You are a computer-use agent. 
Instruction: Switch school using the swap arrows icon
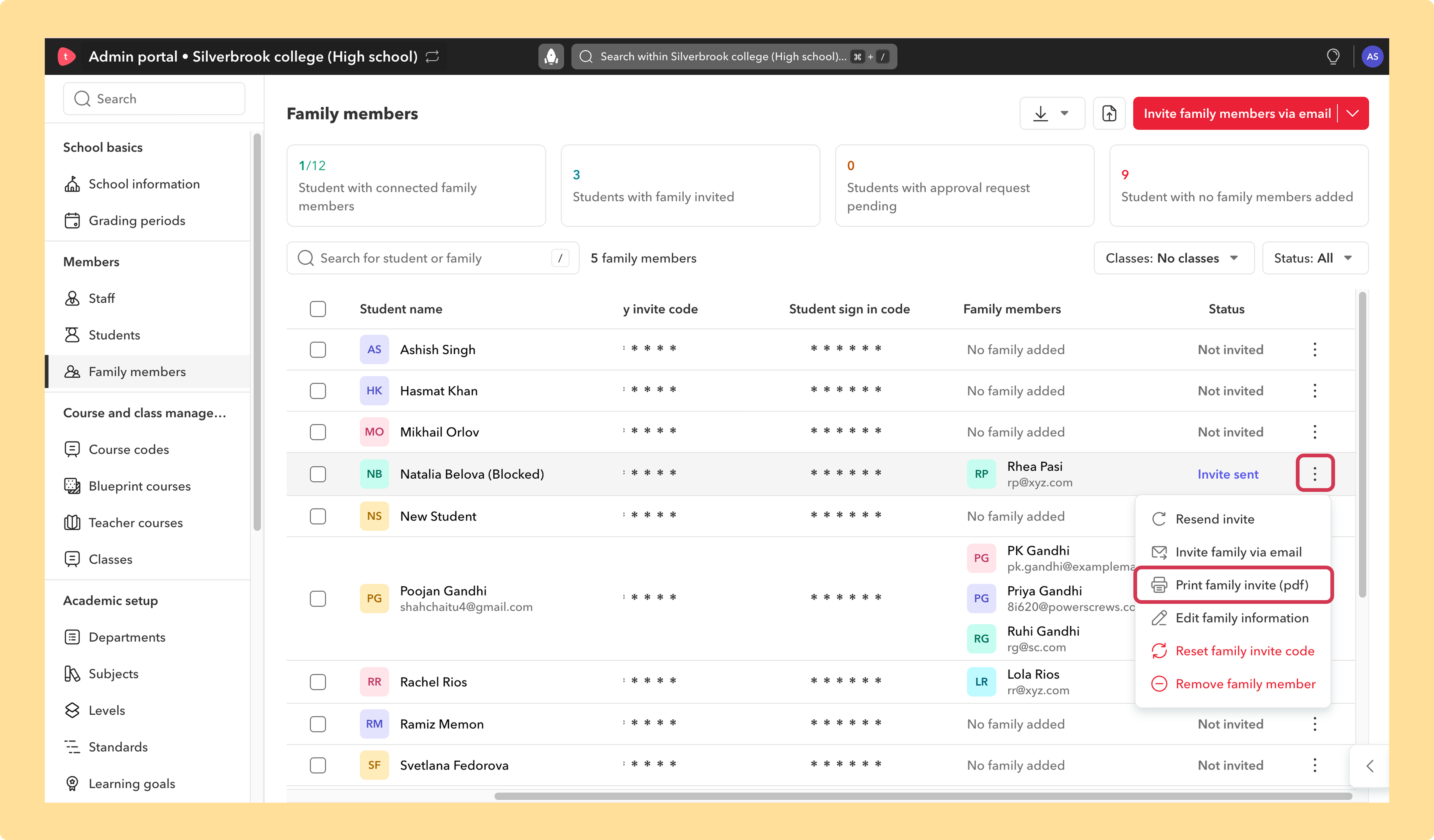(x=432, y=56)
